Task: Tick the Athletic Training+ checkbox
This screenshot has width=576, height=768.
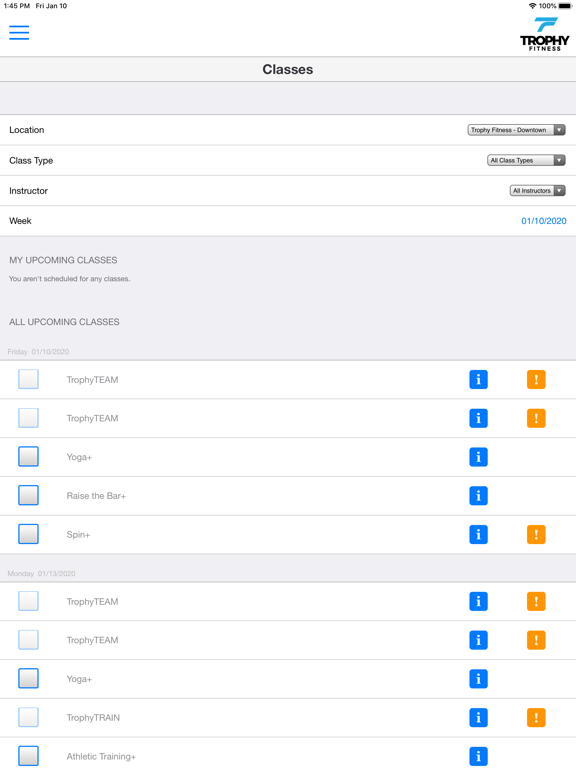Action: (x=28, y=756)
